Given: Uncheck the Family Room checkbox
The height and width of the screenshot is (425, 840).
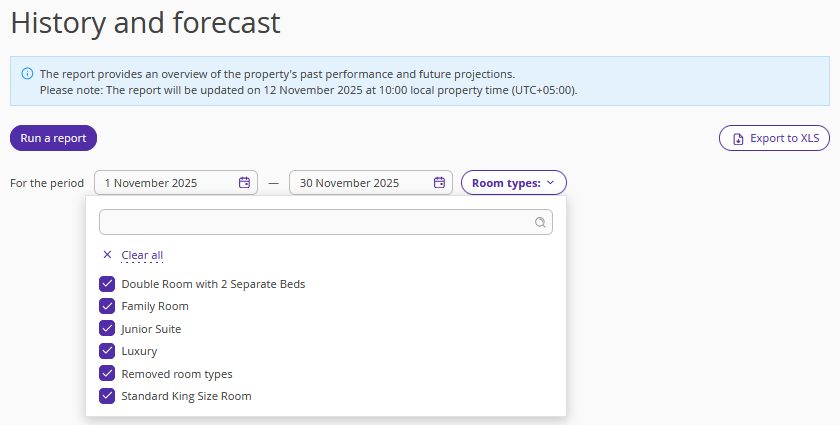Looking at the screenshot, I should 107,306.
